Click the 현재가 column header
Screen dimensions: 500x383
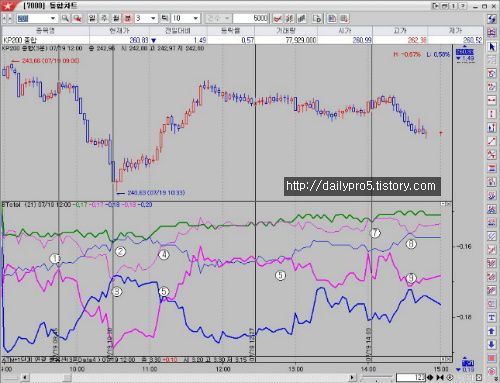point(119,31)
